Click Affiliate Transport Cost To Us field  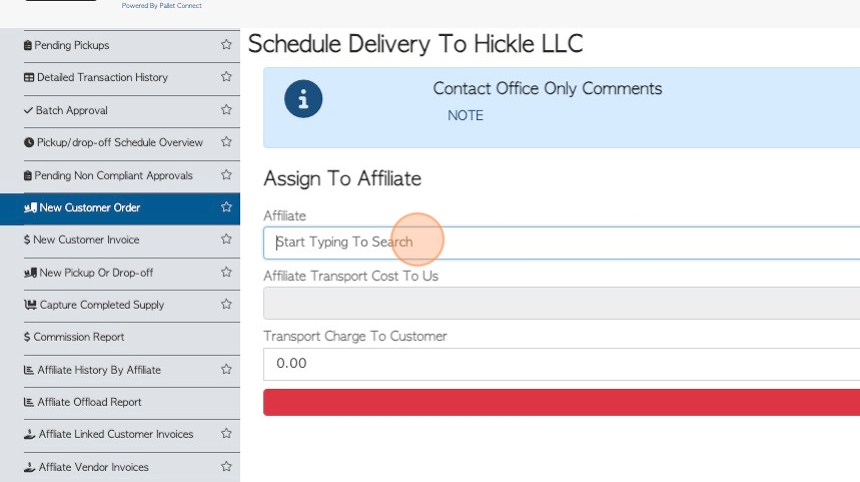tap(560, 303)
